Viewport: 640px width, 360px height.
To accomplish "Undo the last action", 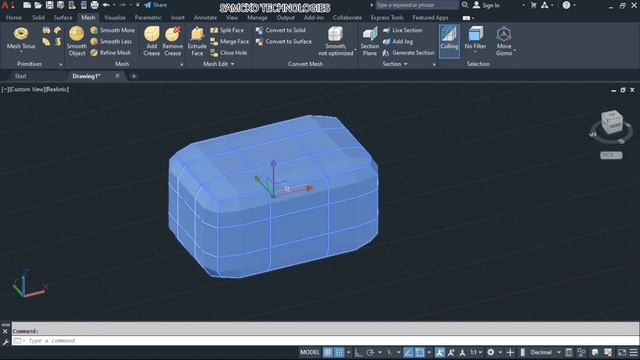I will pos(106,5).
